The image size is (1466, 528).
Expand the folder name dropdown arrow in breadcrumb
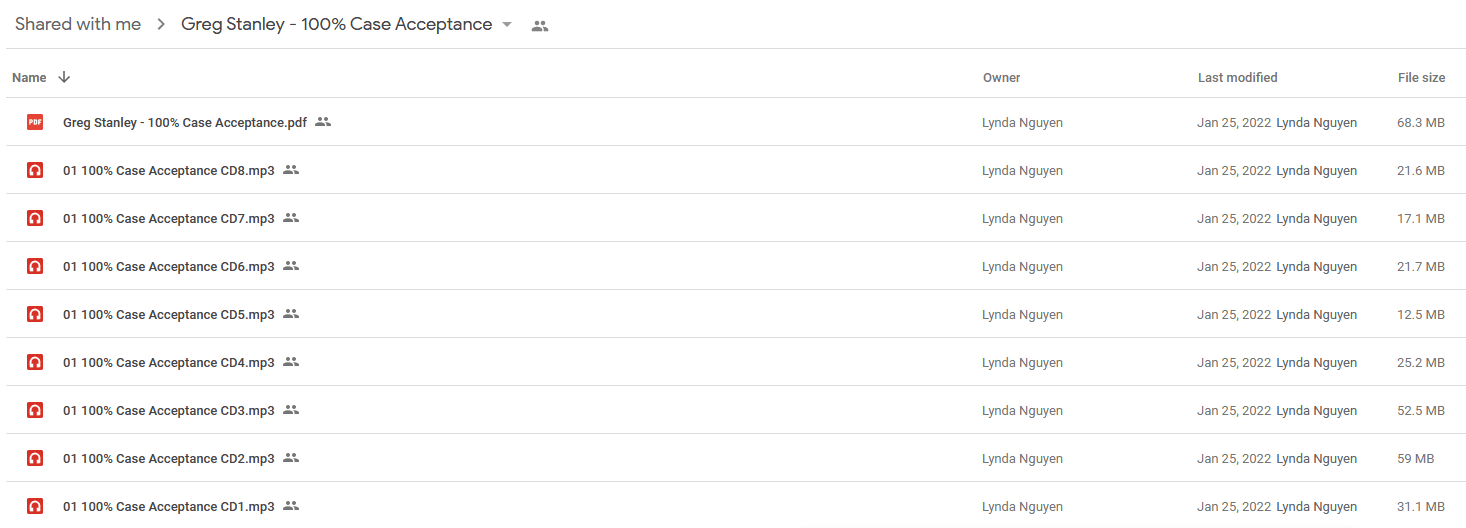[507, 25]
